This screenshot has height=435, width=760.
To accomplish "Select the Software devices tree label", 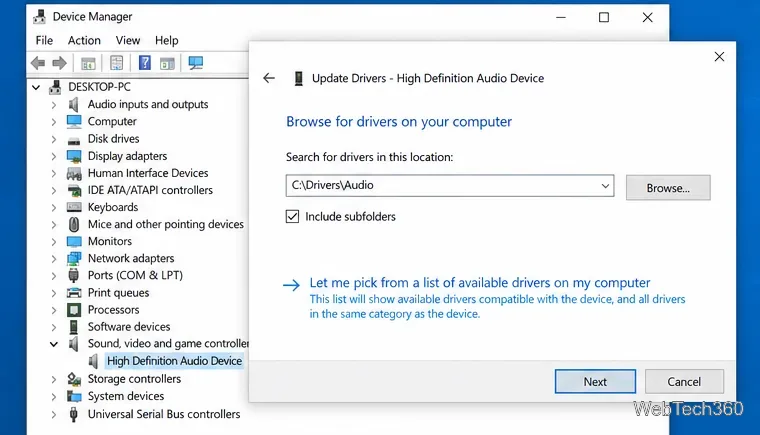I will (x=129, y=327).
